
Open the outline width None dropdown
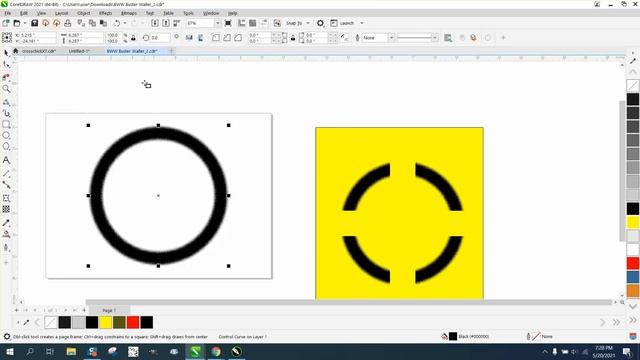(391, 38)
